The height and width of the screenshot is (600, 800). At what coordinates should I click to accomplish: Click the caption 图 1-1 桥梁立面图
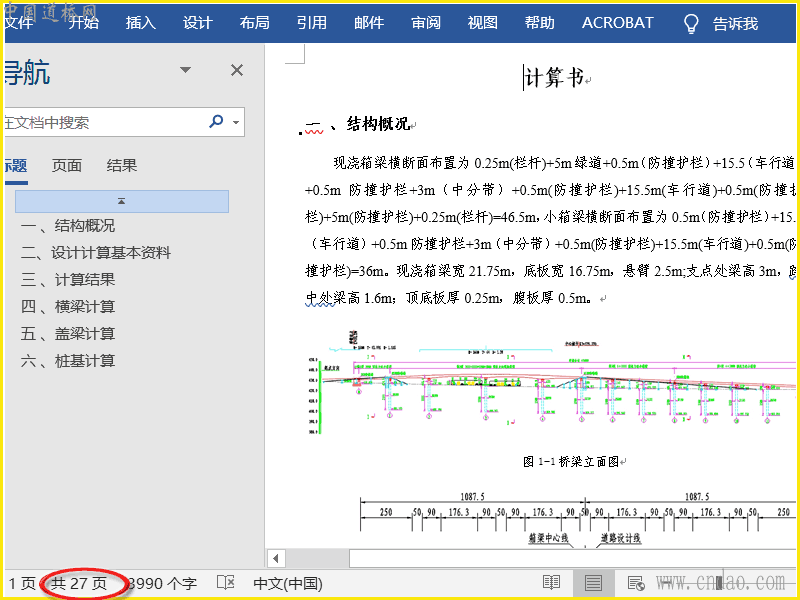pos(571,462)
